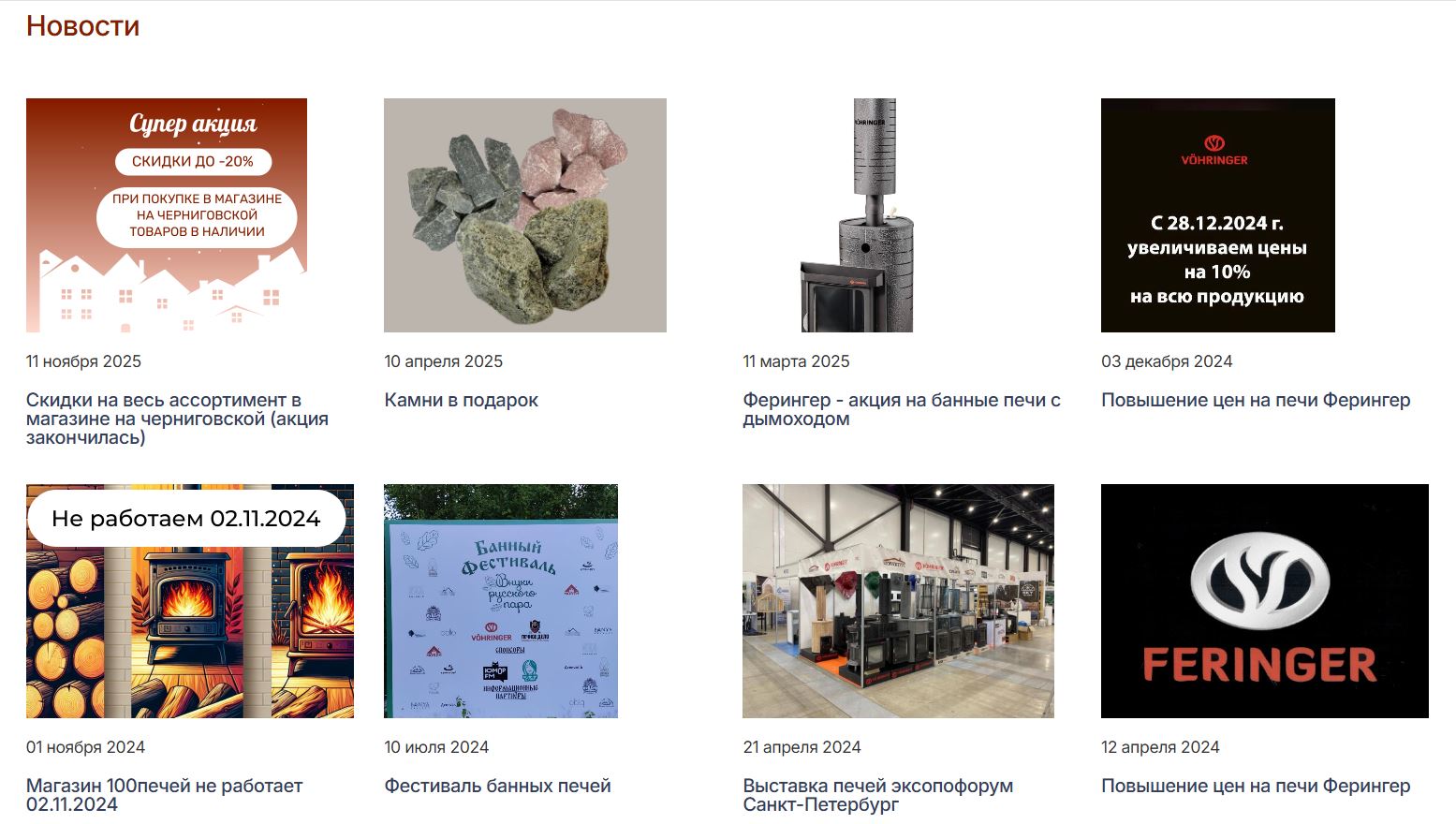The image size is (1456, 824).
Task: Click the 11 ноября 2025 date label
Action: coord(83,361)
